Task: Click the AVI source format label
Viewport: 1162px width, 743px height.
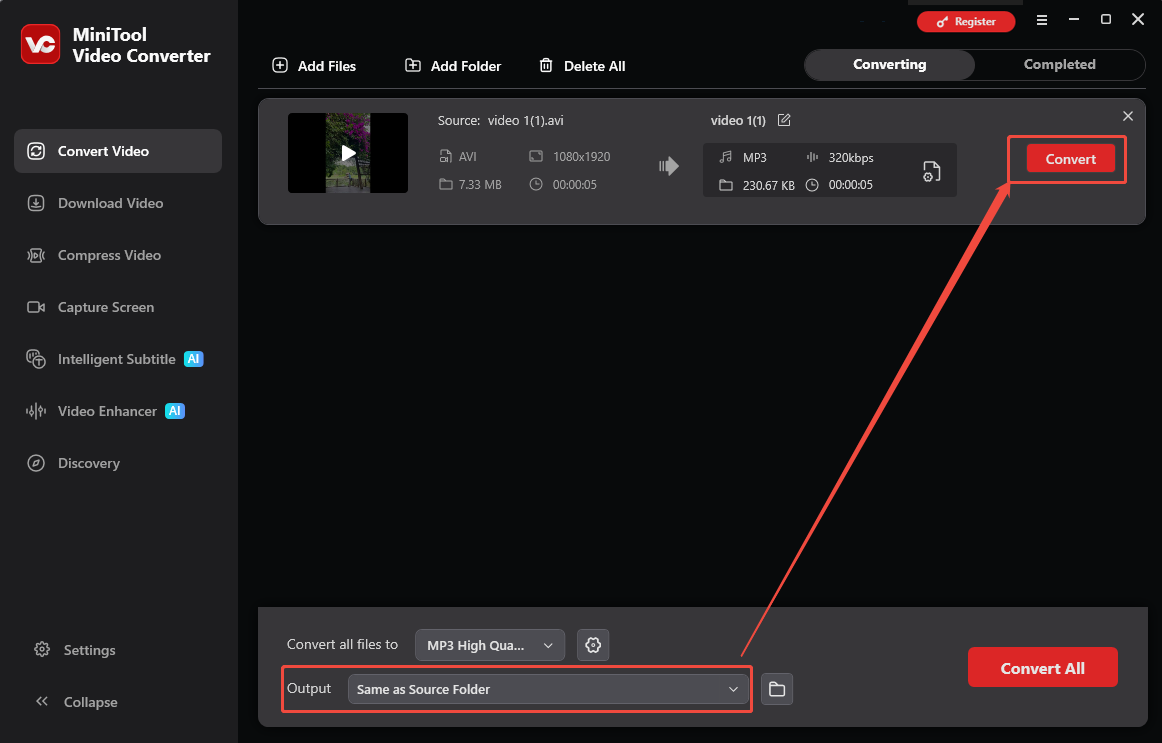Action: point(468,157)
